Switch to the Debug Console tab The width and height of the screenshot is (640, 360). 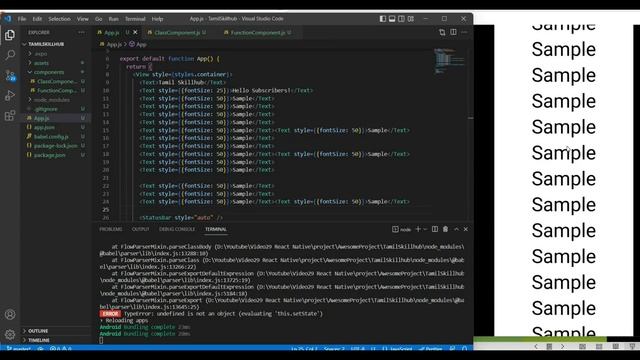177,229
